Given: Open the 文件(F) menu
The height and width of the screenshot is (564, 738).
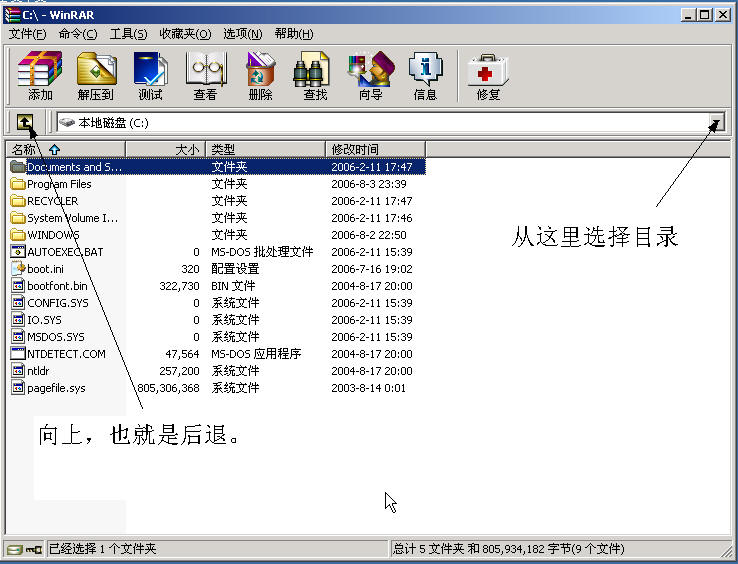Looking at the screenshot, I should tap(27, 34).
